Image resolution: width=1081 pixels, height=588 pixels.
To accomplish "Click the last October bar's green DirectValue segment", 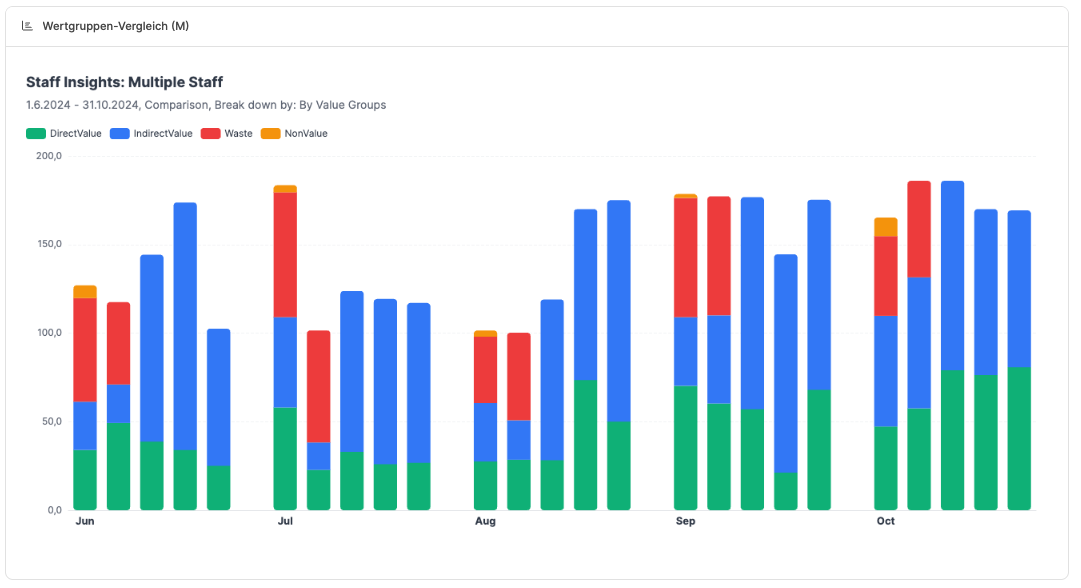I will [1019, 438].
